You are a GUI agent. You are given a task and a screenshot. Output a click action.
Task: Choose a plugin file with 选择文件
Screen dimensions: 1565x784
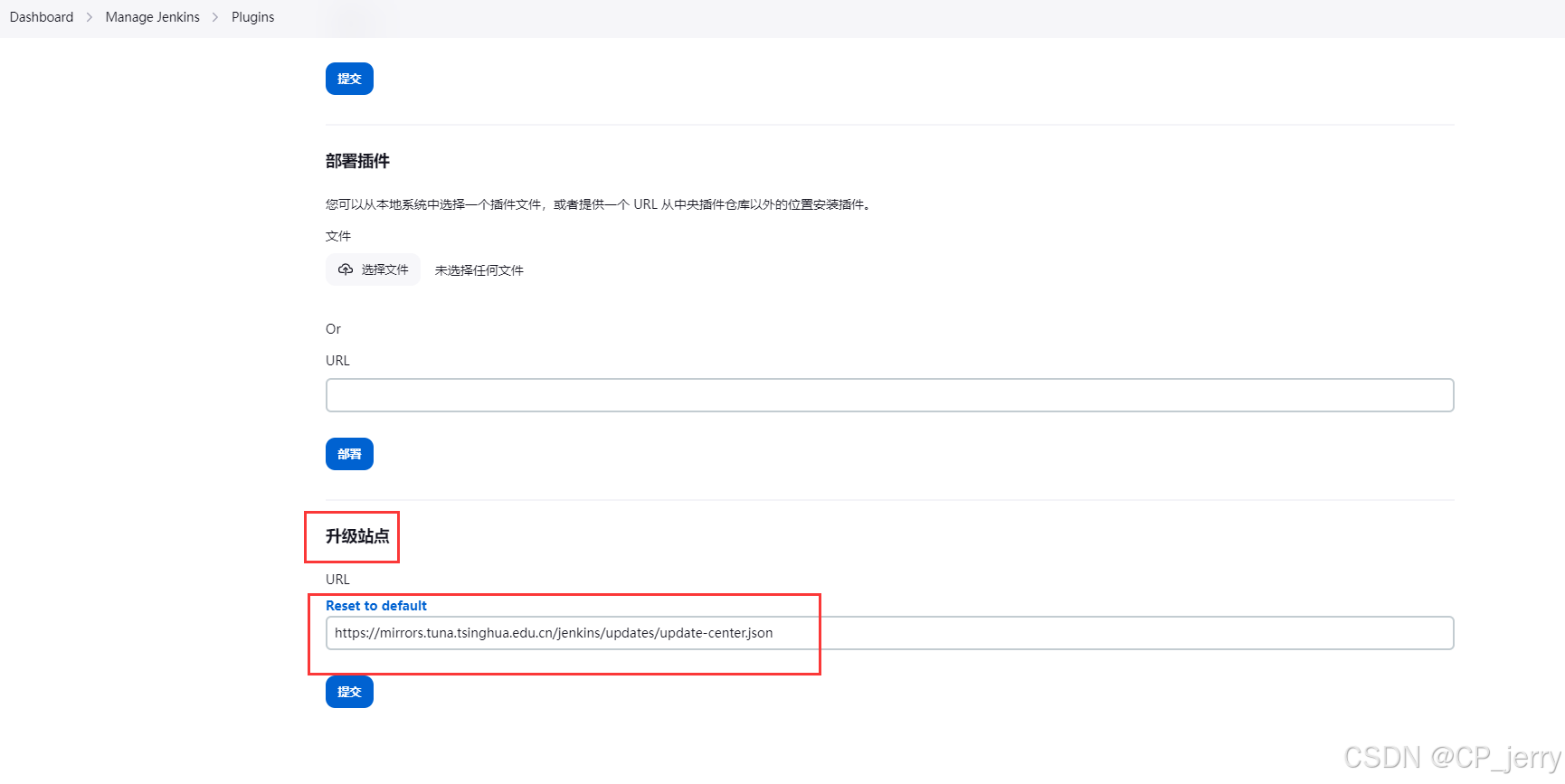click(x=373, y=269)
